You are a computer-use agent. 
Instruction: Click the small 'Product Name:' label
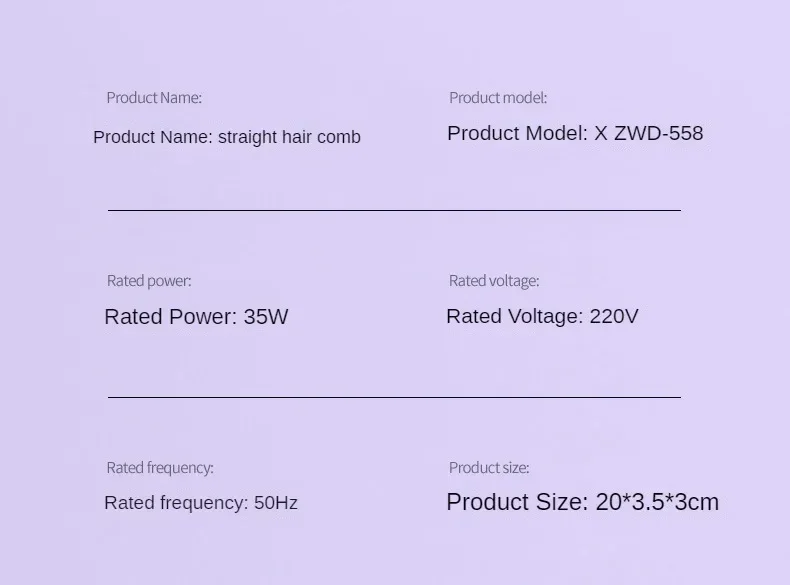[x=154, y=97]
